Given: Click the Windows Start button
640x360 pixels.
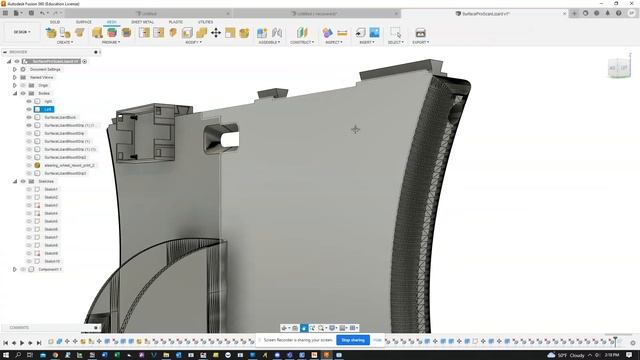Looking at the screenshot, I should (6, 355).
